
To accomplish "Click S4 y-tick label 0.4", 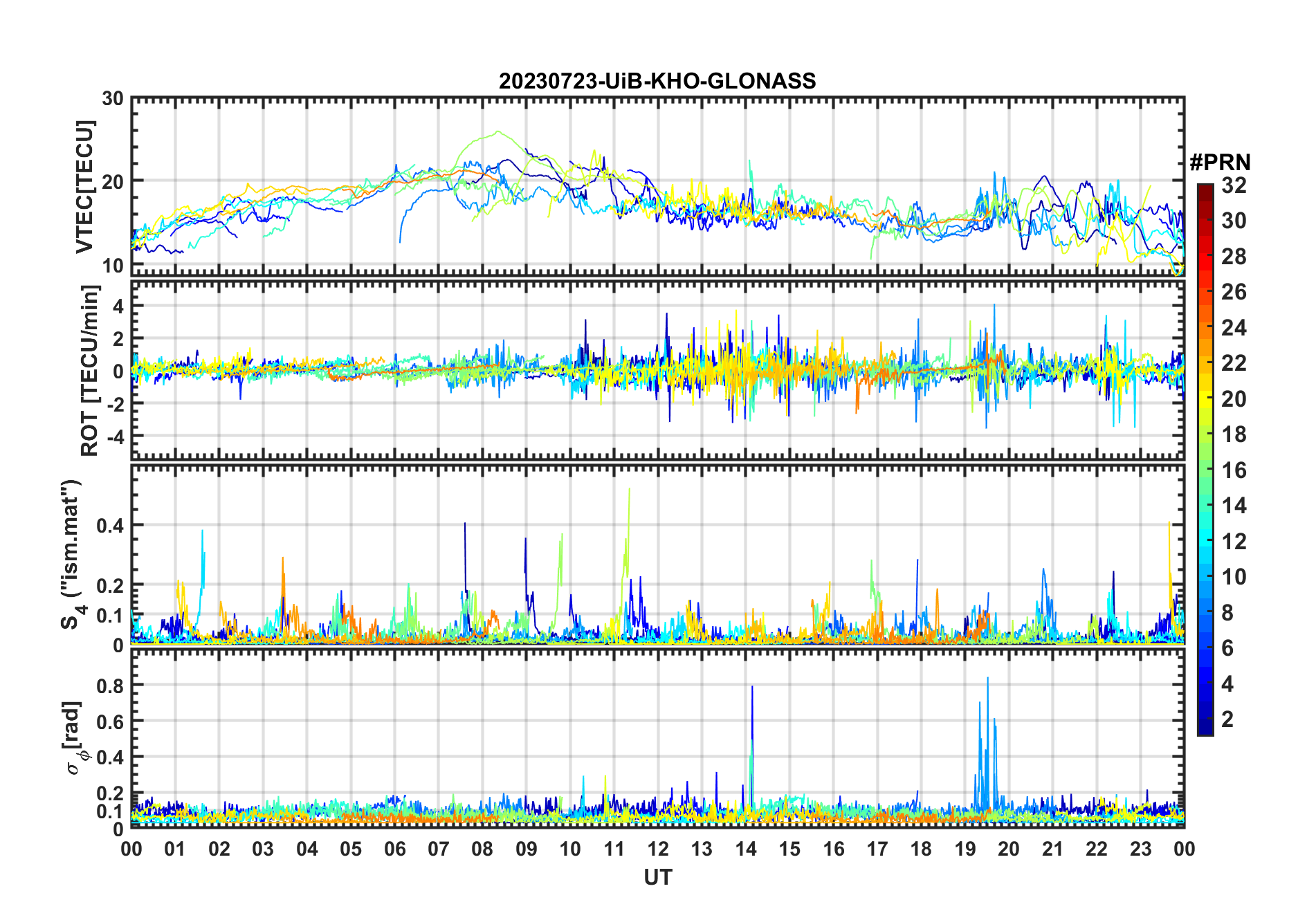I will click(x=110, y=526).
